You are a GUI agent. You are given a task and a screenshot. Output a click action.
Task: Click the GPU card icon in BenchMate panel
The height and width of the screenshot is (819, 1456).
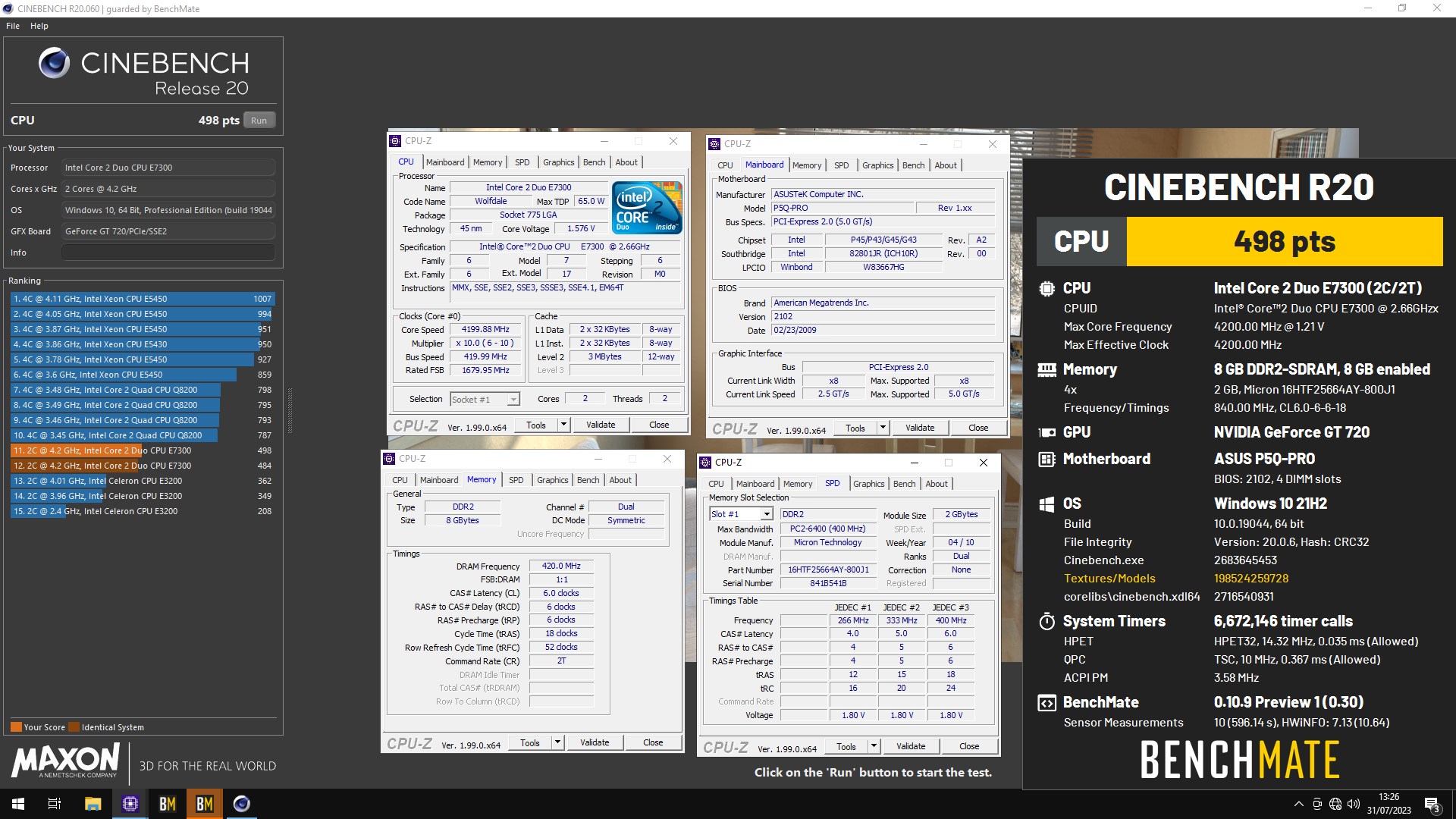[x=1046, y=432]
